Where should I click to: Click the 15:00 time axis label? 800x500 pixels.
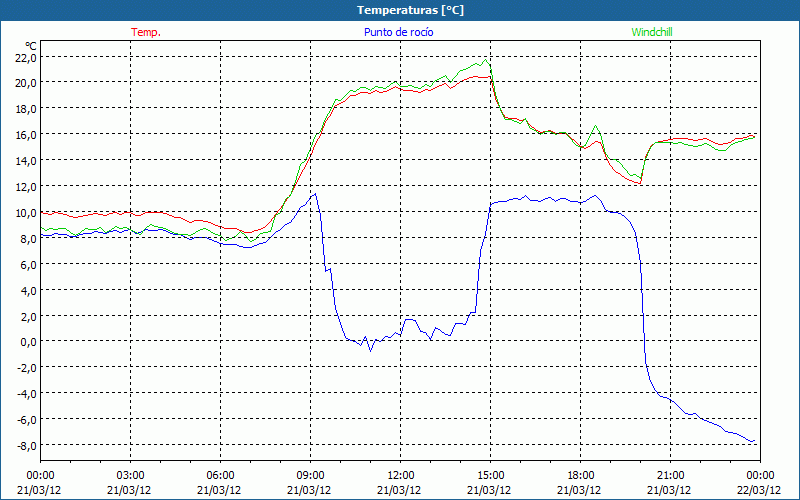(490, 476)
